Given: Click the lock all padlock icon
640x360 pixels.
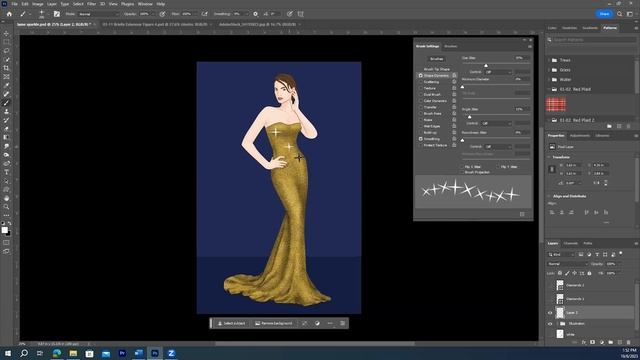Looking at the screenshot, I should pyautogui.click(x=589, y=273).
